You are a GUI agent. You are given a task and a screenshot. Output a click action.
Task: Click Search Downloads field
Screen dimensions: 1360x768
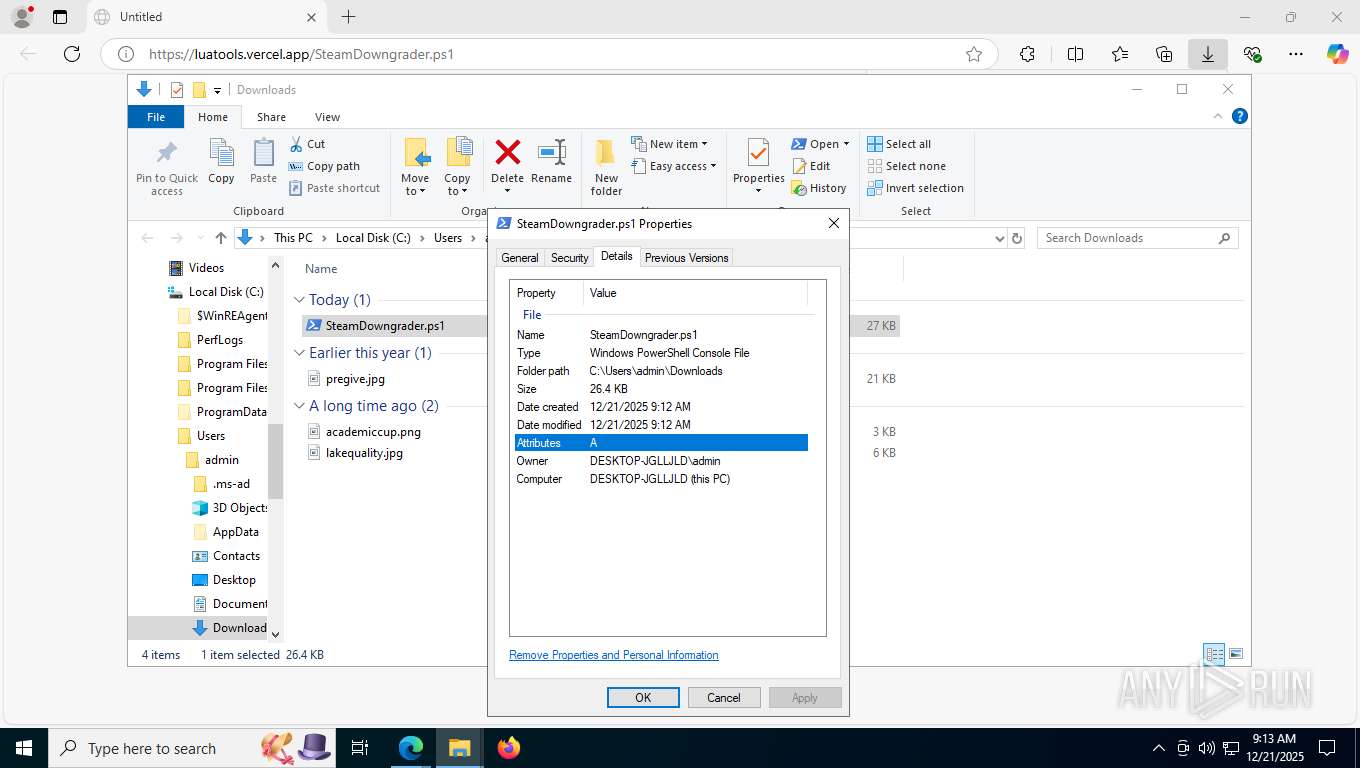click(x=1137, y=238)
